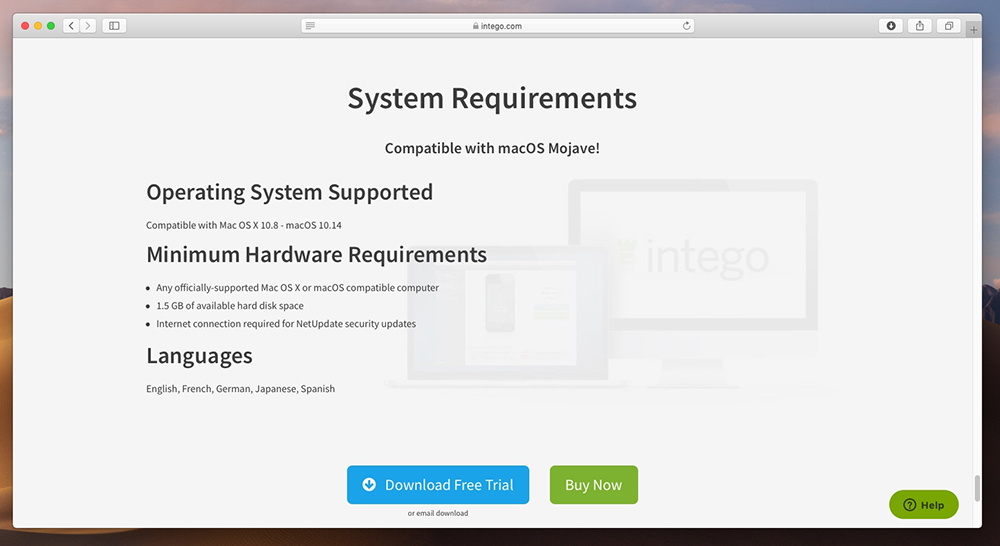Open the 'or email download' link

coord(438,513)
